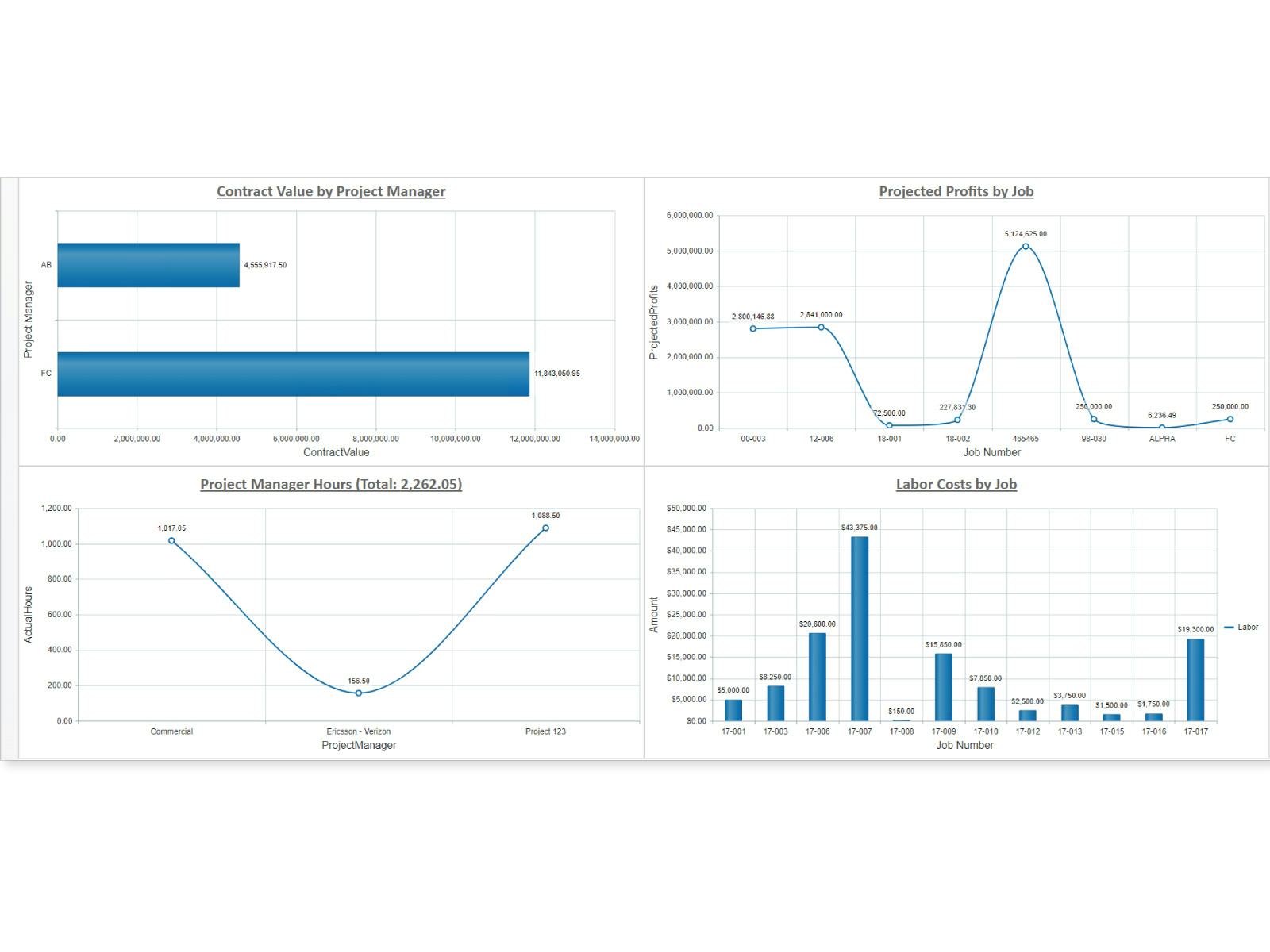Image resolution: width=1270 pixels, height=952 pixels.
Task: Click the 4,555,917.50 value label
Action: point(265,265)
